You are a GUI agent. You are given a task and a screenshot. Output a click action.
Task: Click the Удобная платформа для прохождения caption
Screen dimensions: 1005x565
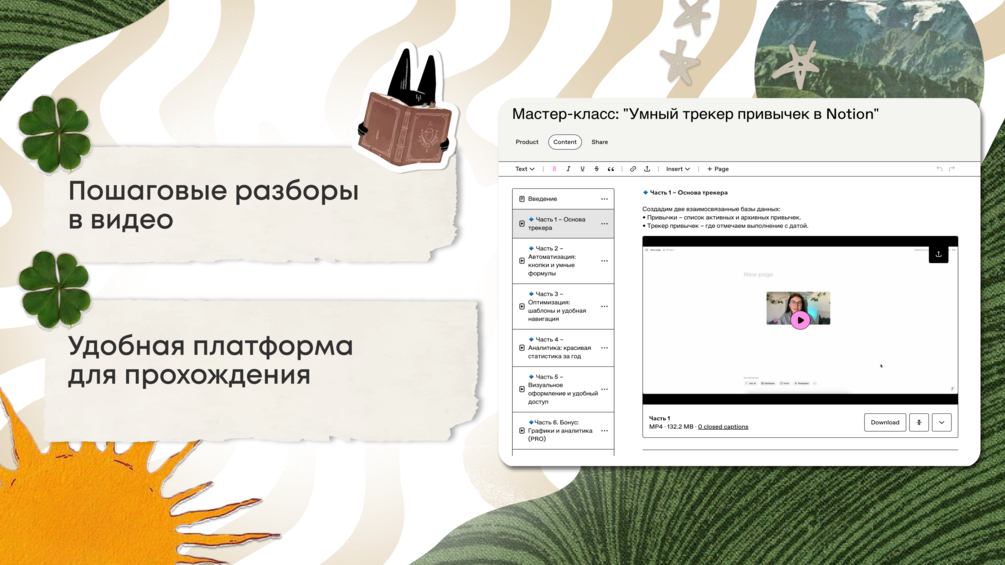point(211,360)
